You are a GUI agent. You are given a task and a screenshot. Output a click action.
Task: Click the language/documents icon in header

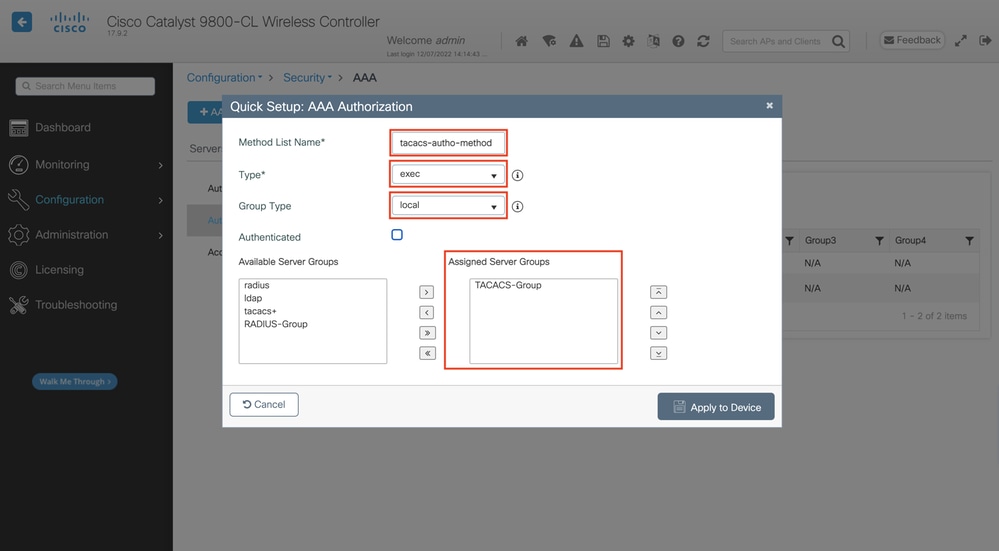coord(653,41)
